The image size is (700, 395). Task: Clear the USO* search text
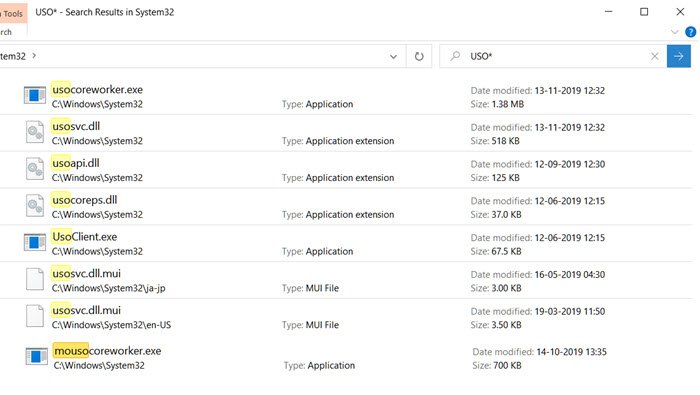pos(654,56)
